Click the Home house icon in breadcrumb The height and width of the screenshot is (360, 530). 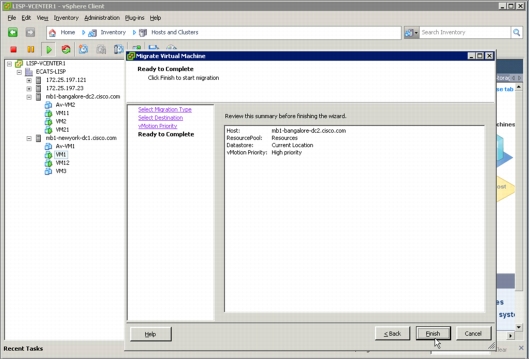pos(52,33)
